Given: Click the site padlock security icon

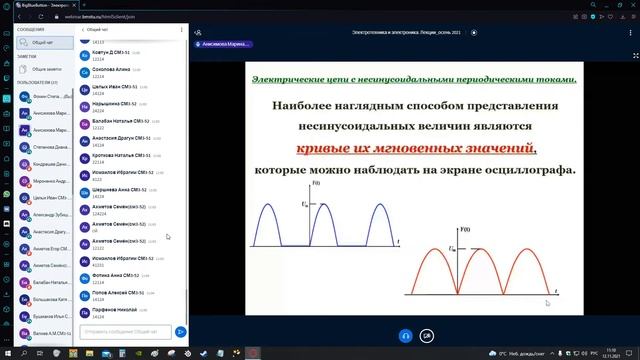Looking at the screenshot, I should pos(57,17).
